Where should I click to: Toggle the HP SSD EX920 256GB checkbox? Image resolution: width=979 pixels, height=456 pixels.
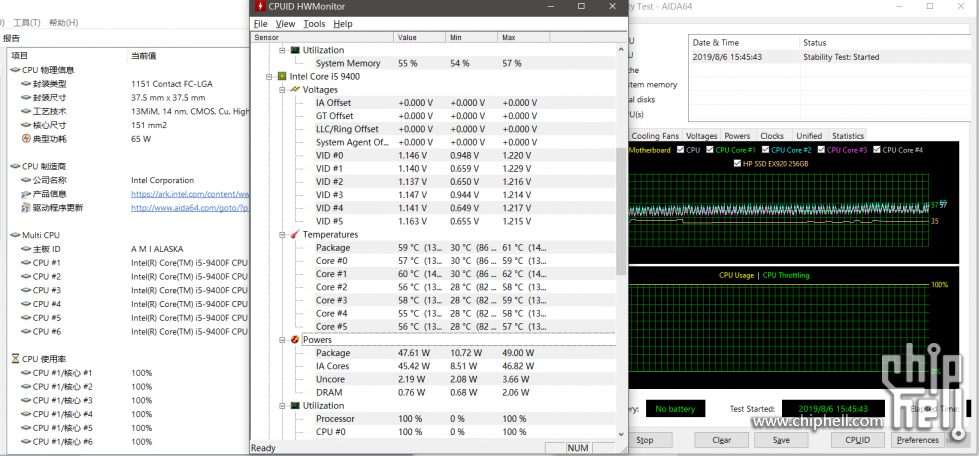coord(739,164)
